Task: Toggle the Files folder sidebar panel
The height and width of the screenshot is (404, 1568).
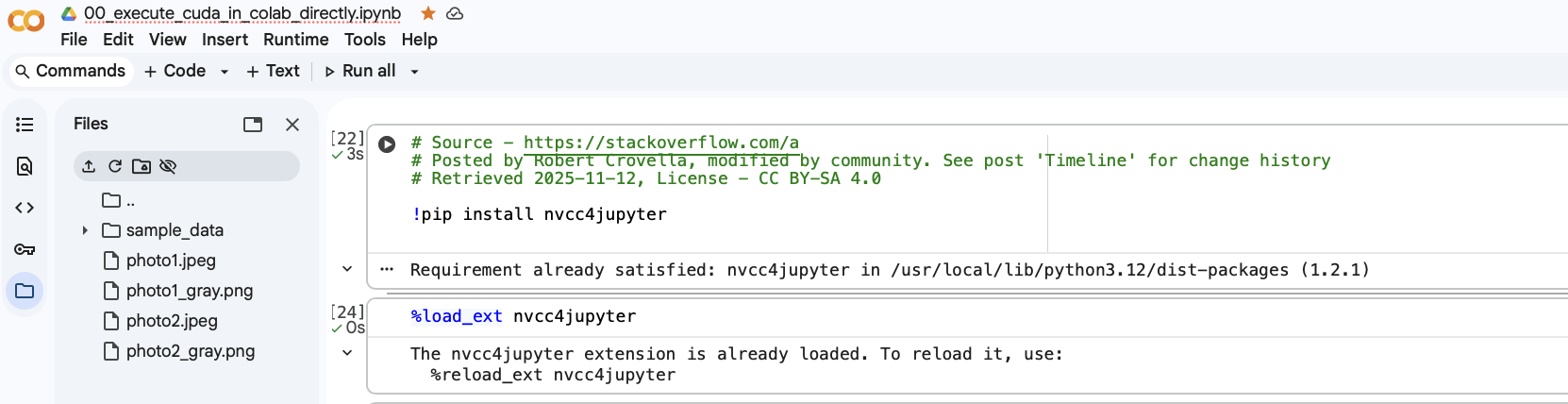Action: (x=25, y=291)
